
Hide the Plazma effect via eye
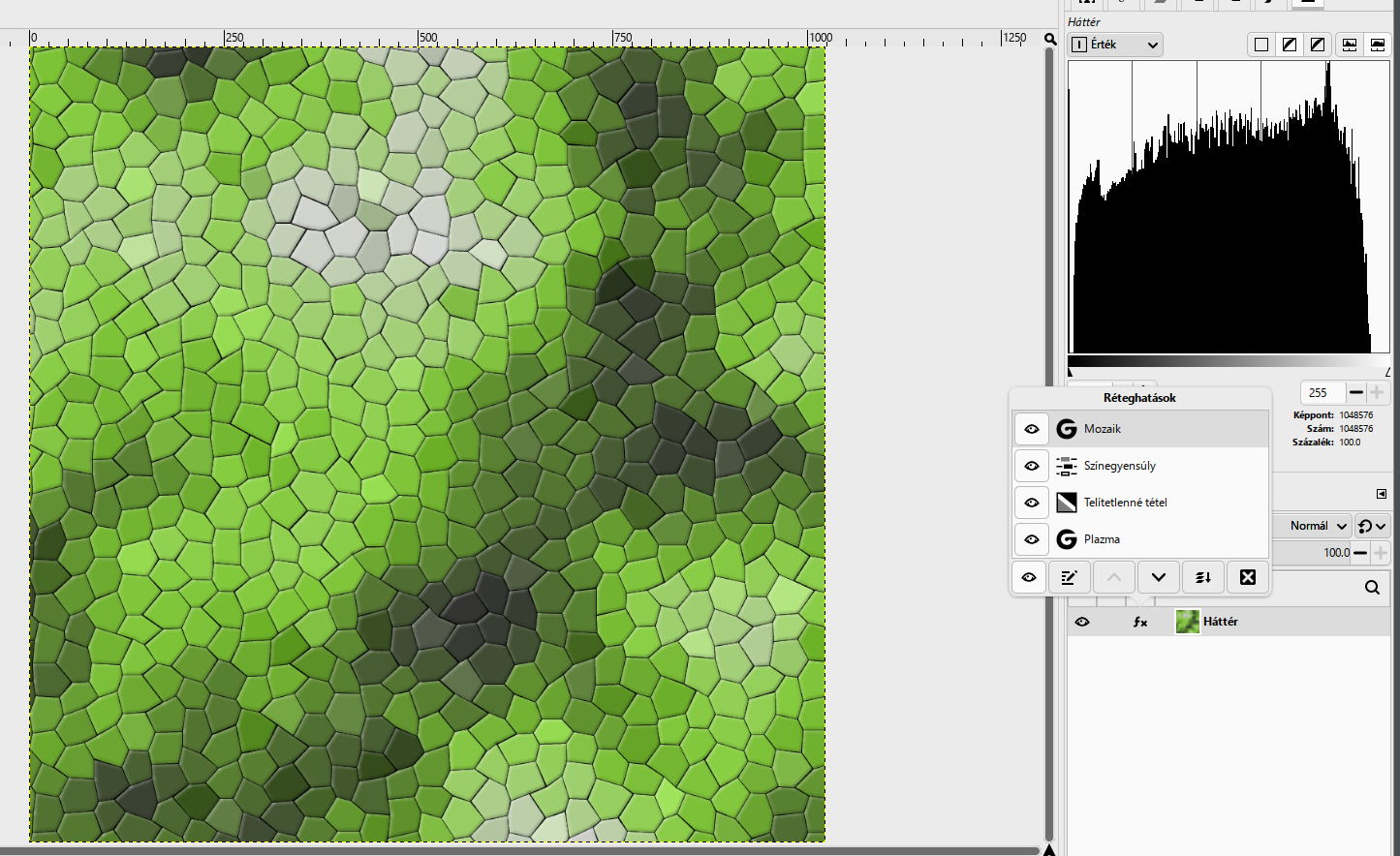[x=1032, y=539]
